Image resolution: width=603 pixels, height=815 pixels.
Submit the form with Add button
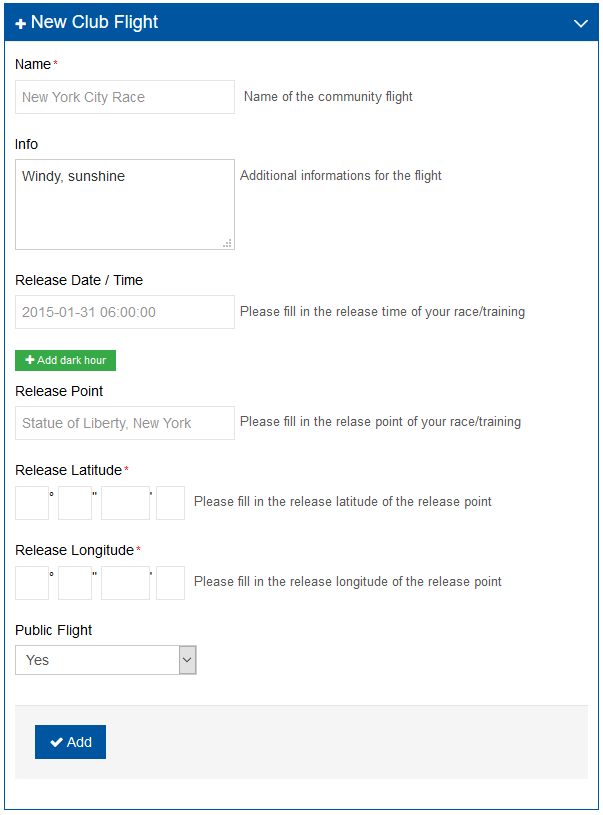click(x=70, y=742)
